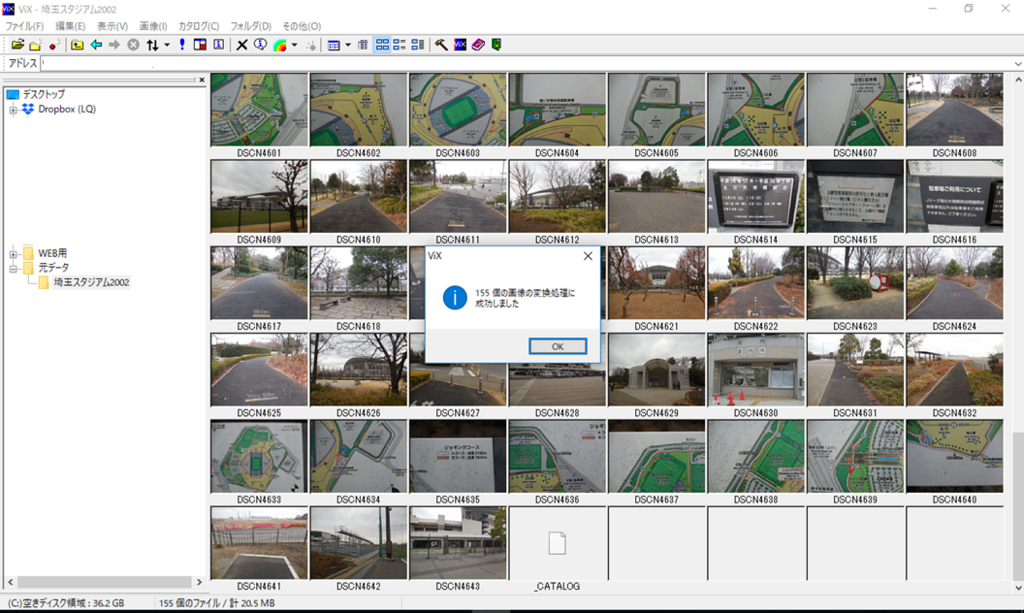Open the sort order dropdown arrow
The image size is (1024, 613).
tap(167, 45)
